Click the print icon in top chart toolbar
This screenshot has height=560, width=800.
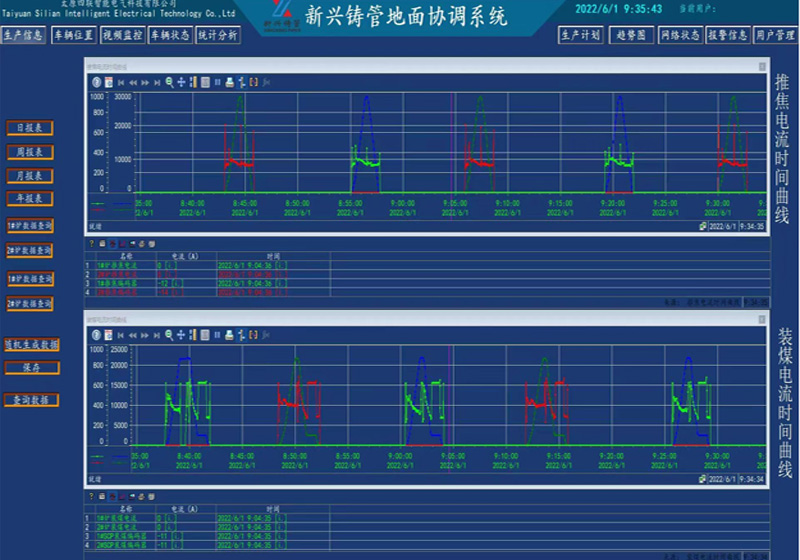click(229, 82)
